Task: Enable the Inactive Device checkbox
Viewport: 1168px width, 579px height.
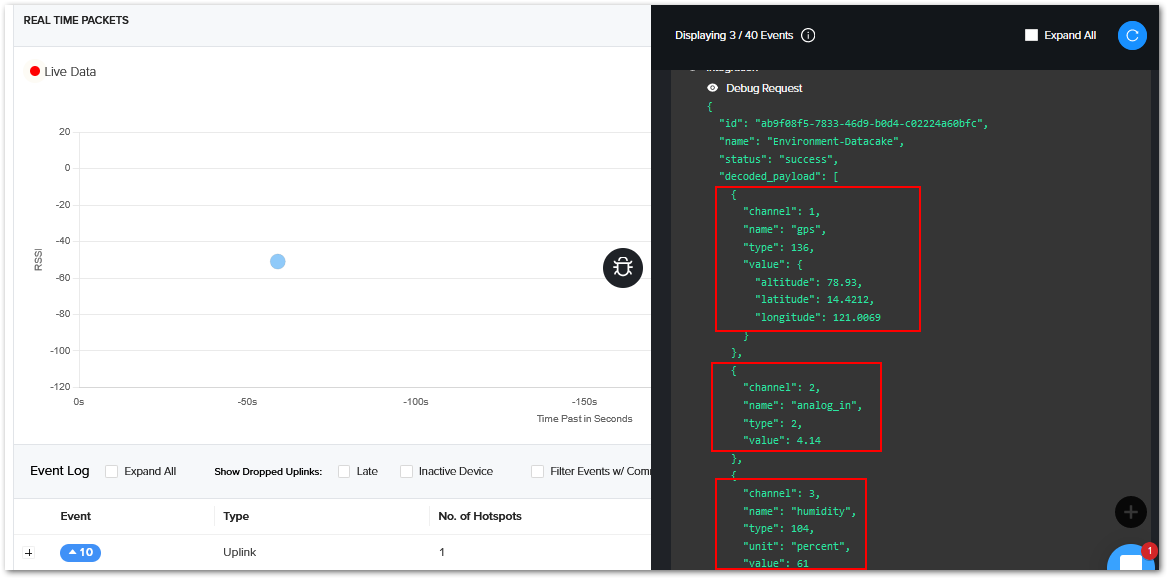Action: pos(406,471)
